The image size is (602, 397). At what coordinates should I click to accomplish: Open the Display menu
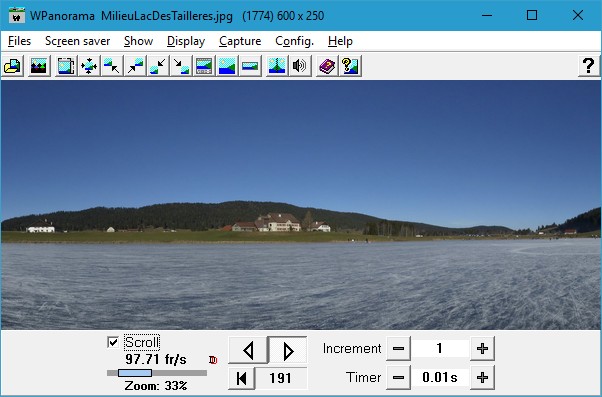tap(186, 41)
